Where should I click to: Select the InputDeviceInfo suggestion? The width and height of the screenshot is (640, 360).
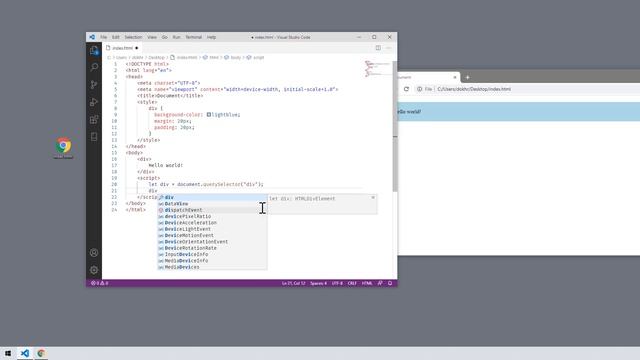(x=212, y=254)
